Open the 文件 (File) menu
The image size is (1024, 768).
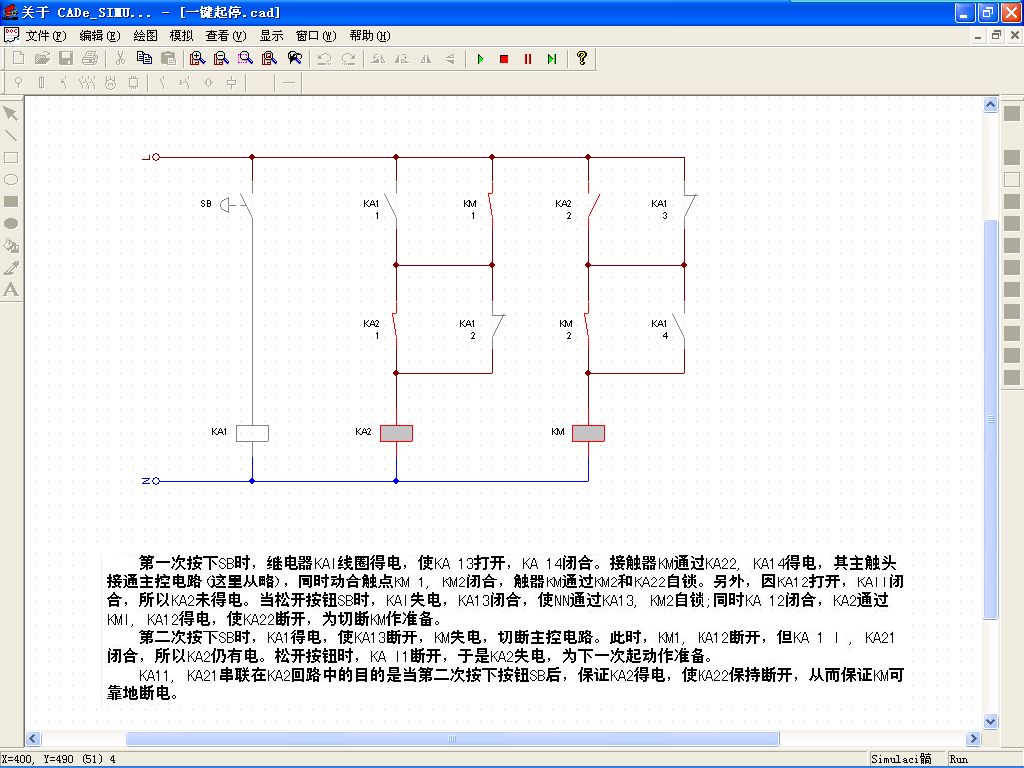click(x=46, y=36)
